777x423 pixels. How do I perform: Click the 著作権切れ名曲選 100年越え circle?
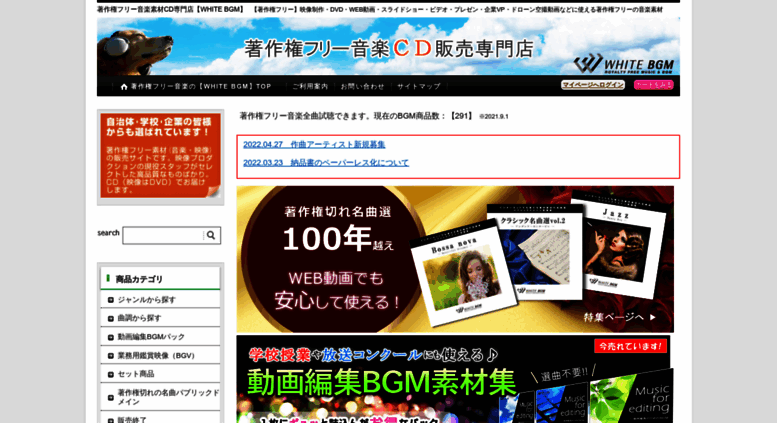coord(331,259)
